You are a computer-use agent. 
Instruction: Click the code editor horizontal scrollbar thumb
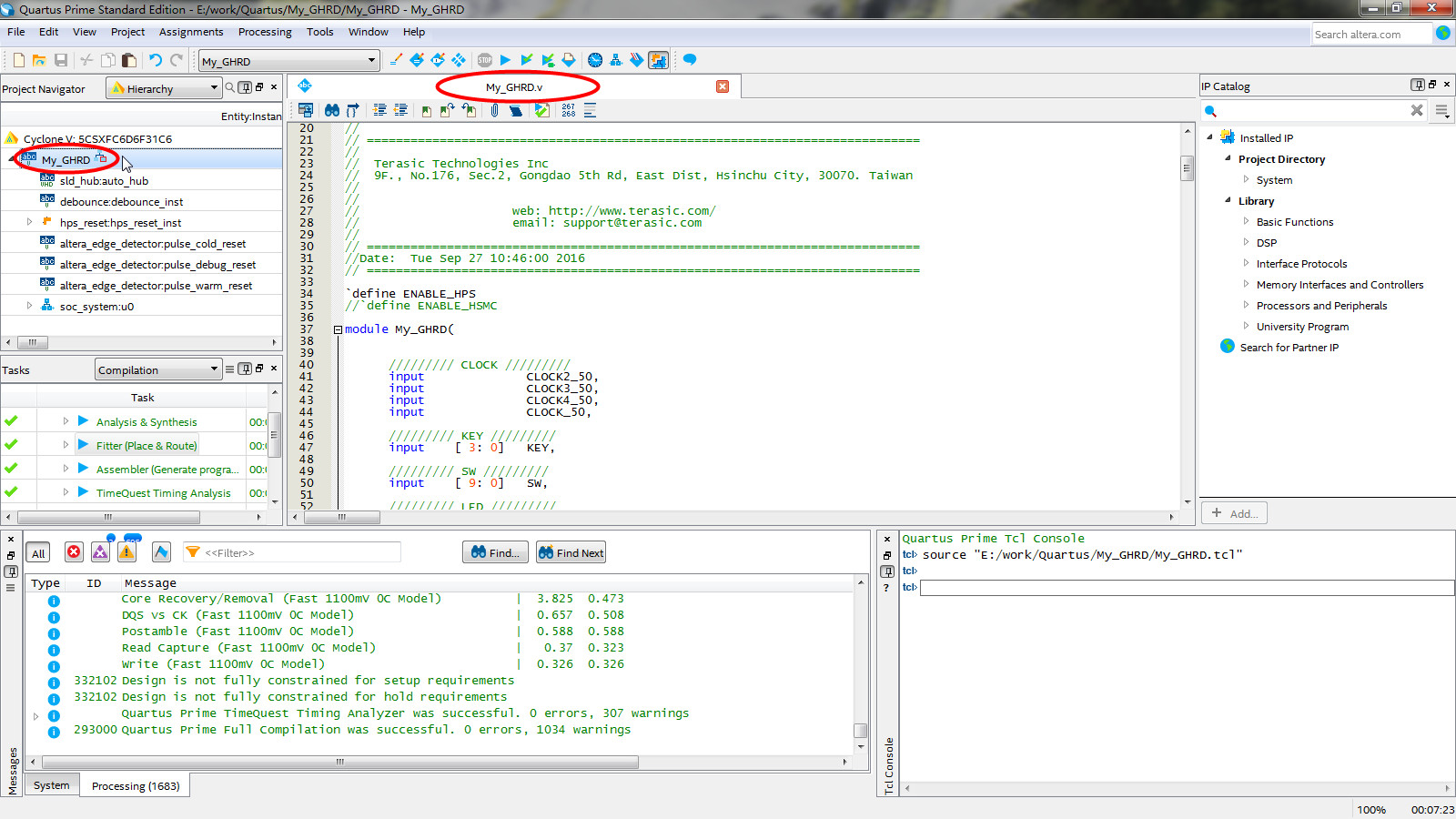tap(342, 517)
